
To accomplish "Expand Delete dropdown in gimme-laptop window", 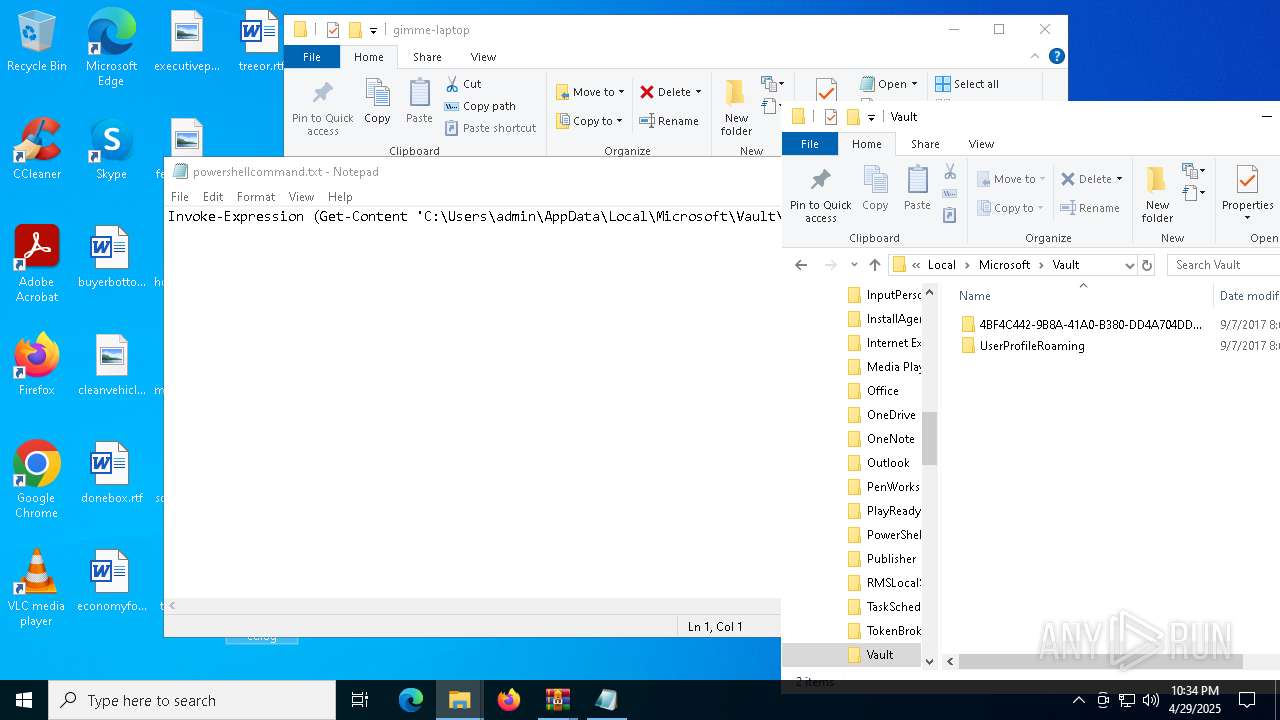I will pos(698,92).
